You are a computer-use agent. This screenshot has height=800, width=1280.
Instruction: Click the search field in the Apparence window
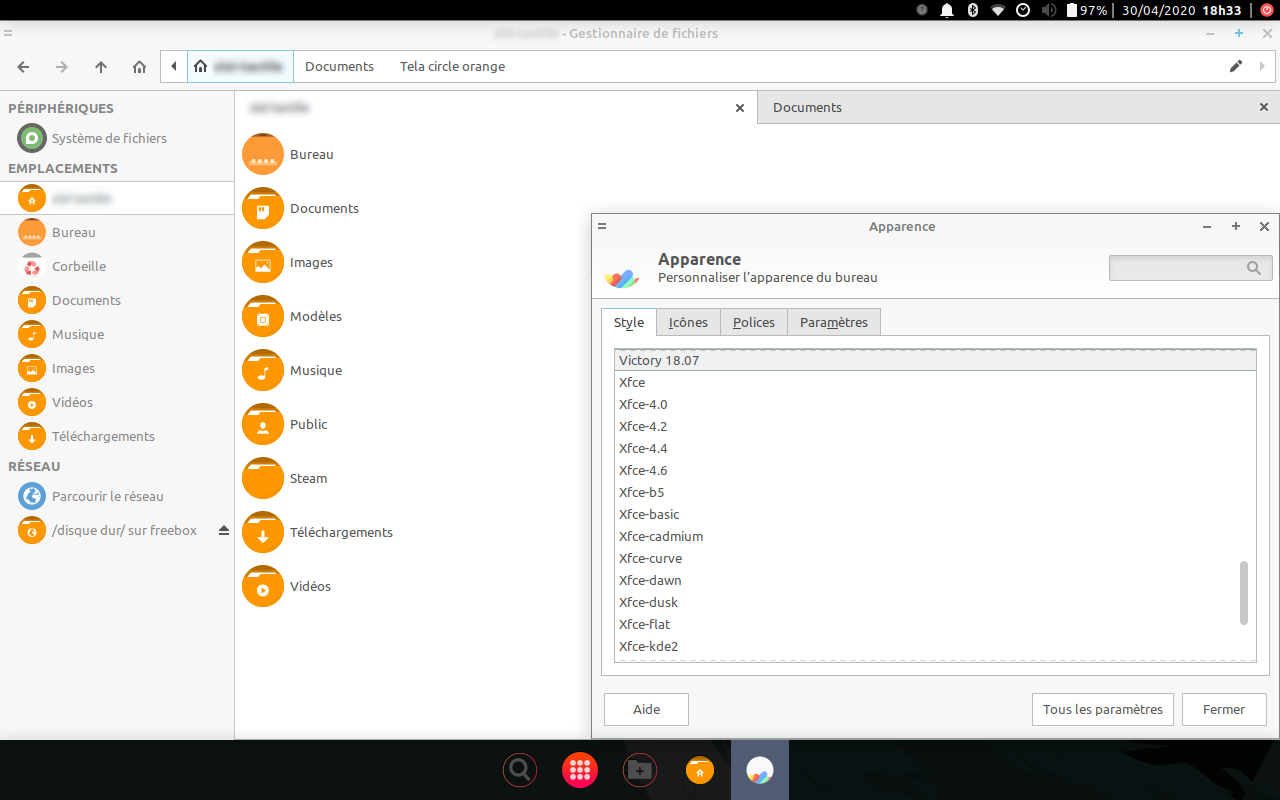pos(1190,268)
